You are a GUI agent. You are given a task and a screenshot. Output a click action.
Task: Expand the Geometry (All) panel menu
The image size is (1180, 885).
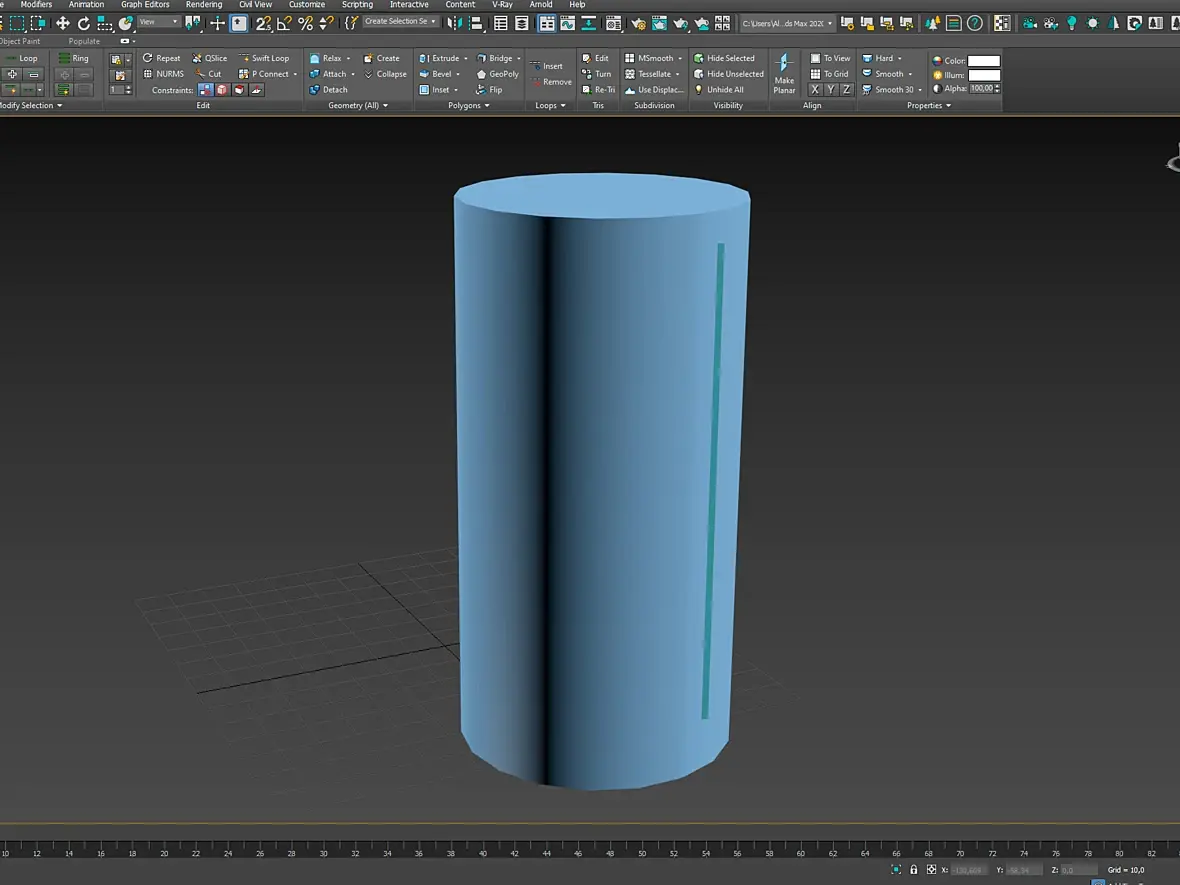pyautogui.click(x=358, y=105)
